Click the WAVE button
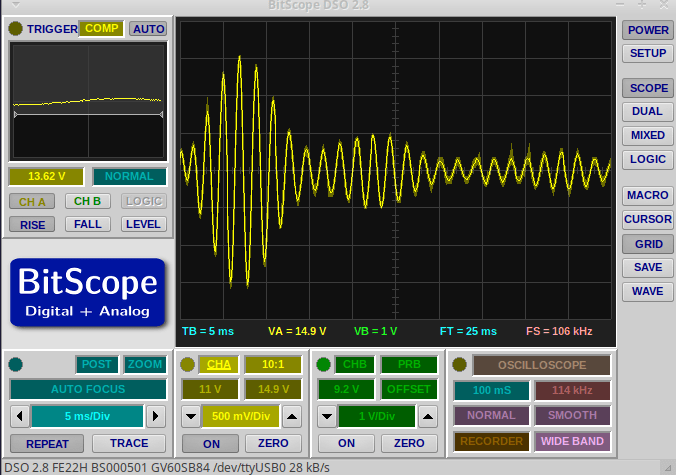676x475 pixels. pyautogui.click(x=648, y=292)
